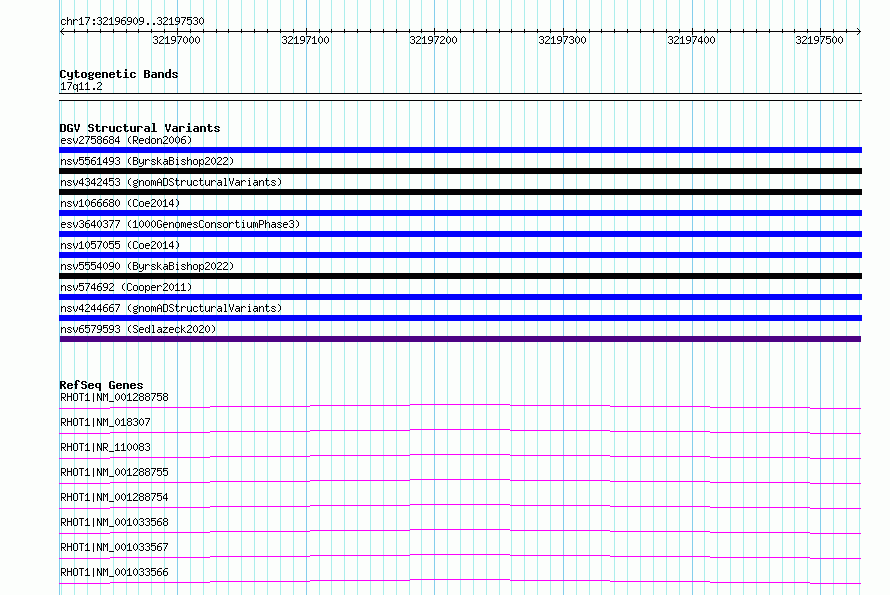The width and height of the screenshot is (890, 595).
Task: Click ruler position label 32197500
Action: [819, 40]
